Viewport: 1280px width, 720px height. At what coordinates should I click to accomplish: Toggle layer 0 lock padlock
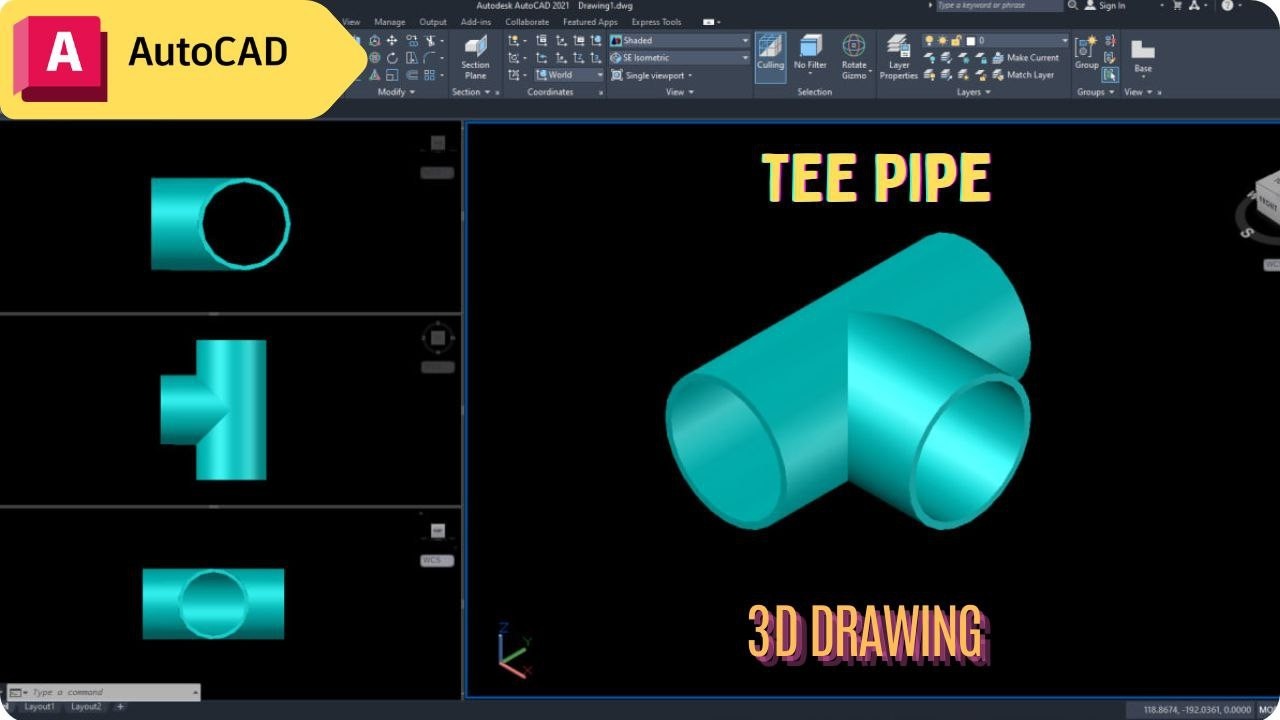pos(956,40)
